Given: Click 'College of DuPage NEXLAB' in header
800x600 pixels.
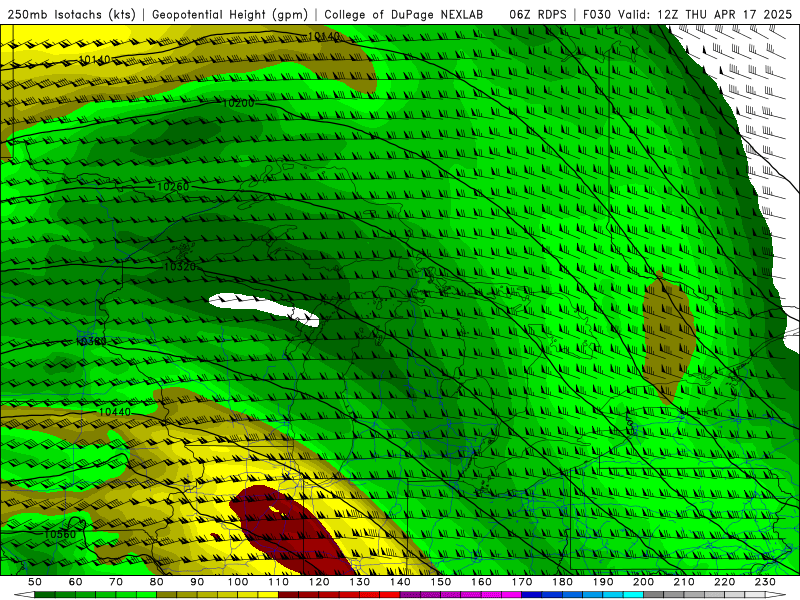Looking at the screenshot, I should point(404,15).
